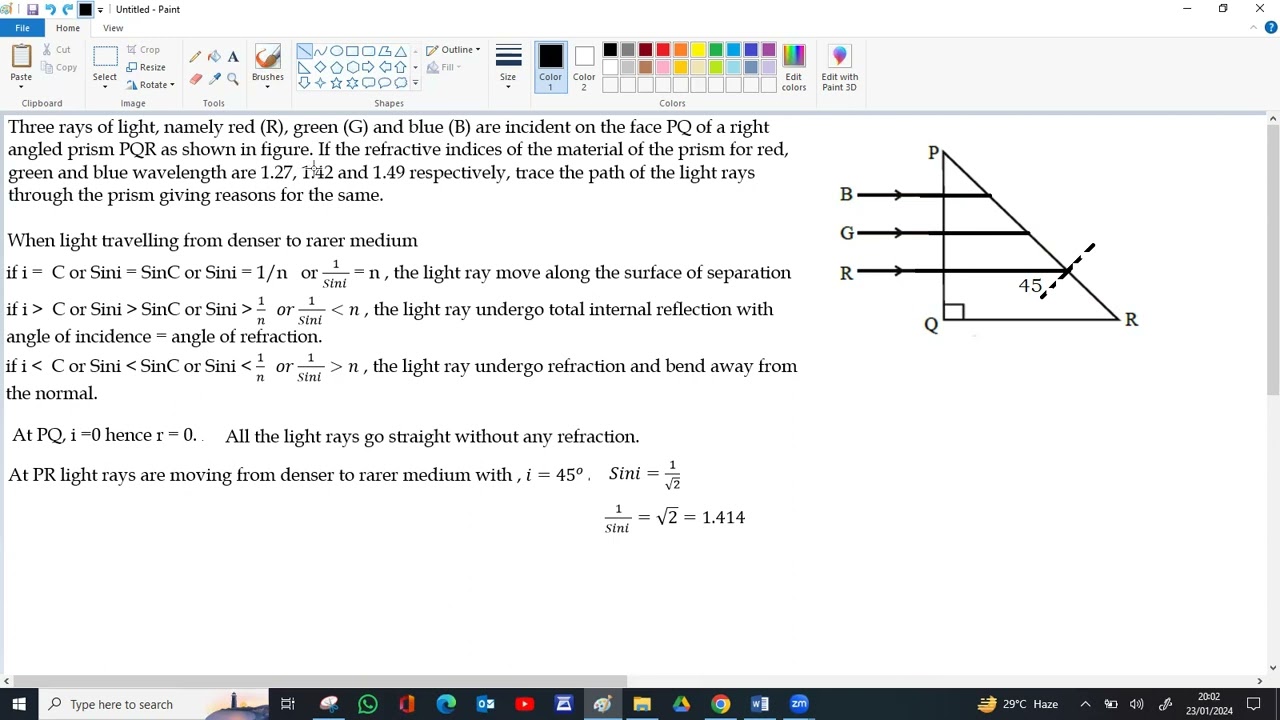
Task: Activate Color 2 background selector
Action: point(584,68)
